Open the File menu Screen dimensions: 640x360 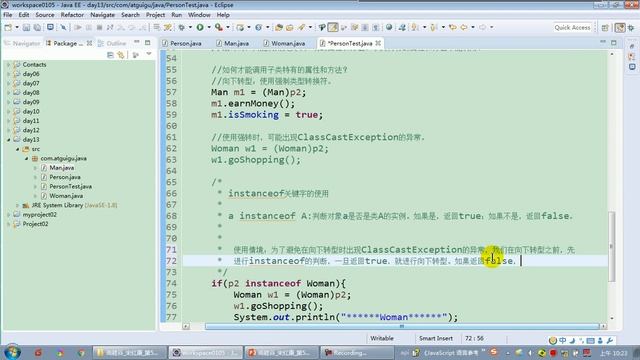pos(7,15)
